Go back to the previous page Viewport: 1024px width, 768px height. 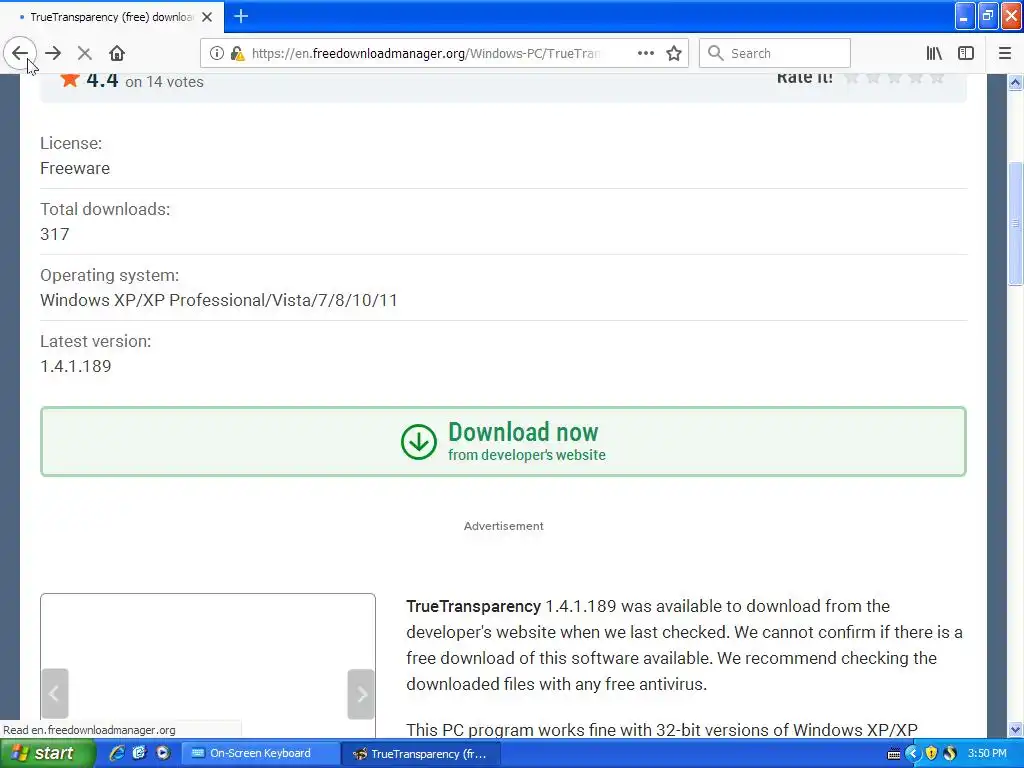point(20,53)
